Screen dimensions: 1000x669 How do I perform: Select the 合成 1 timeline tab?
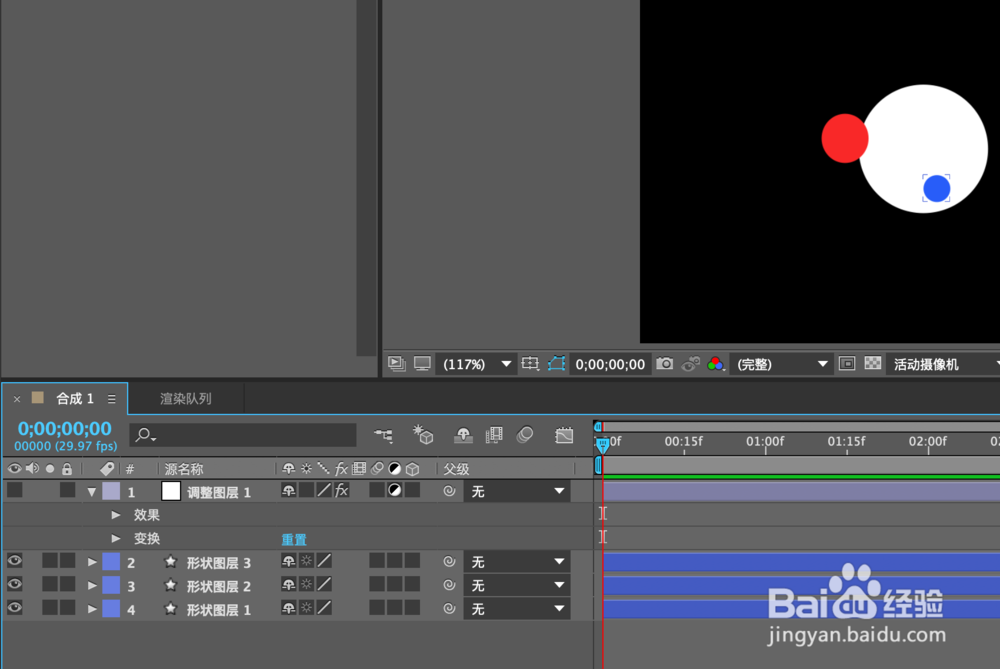(75, 399)
